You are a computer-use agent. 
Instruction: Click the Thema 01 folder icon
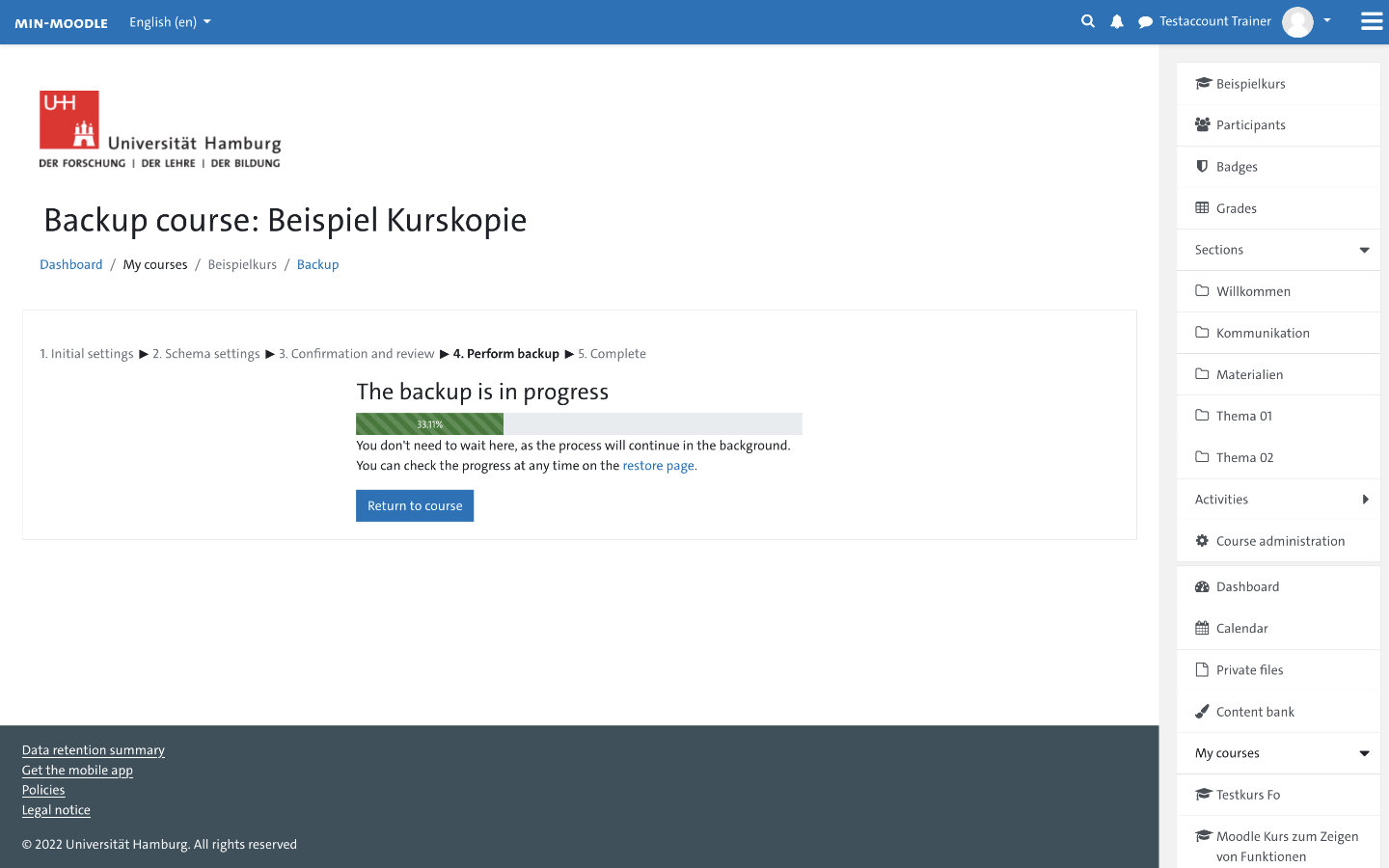pyautogui.click(x=1202, y=415)
